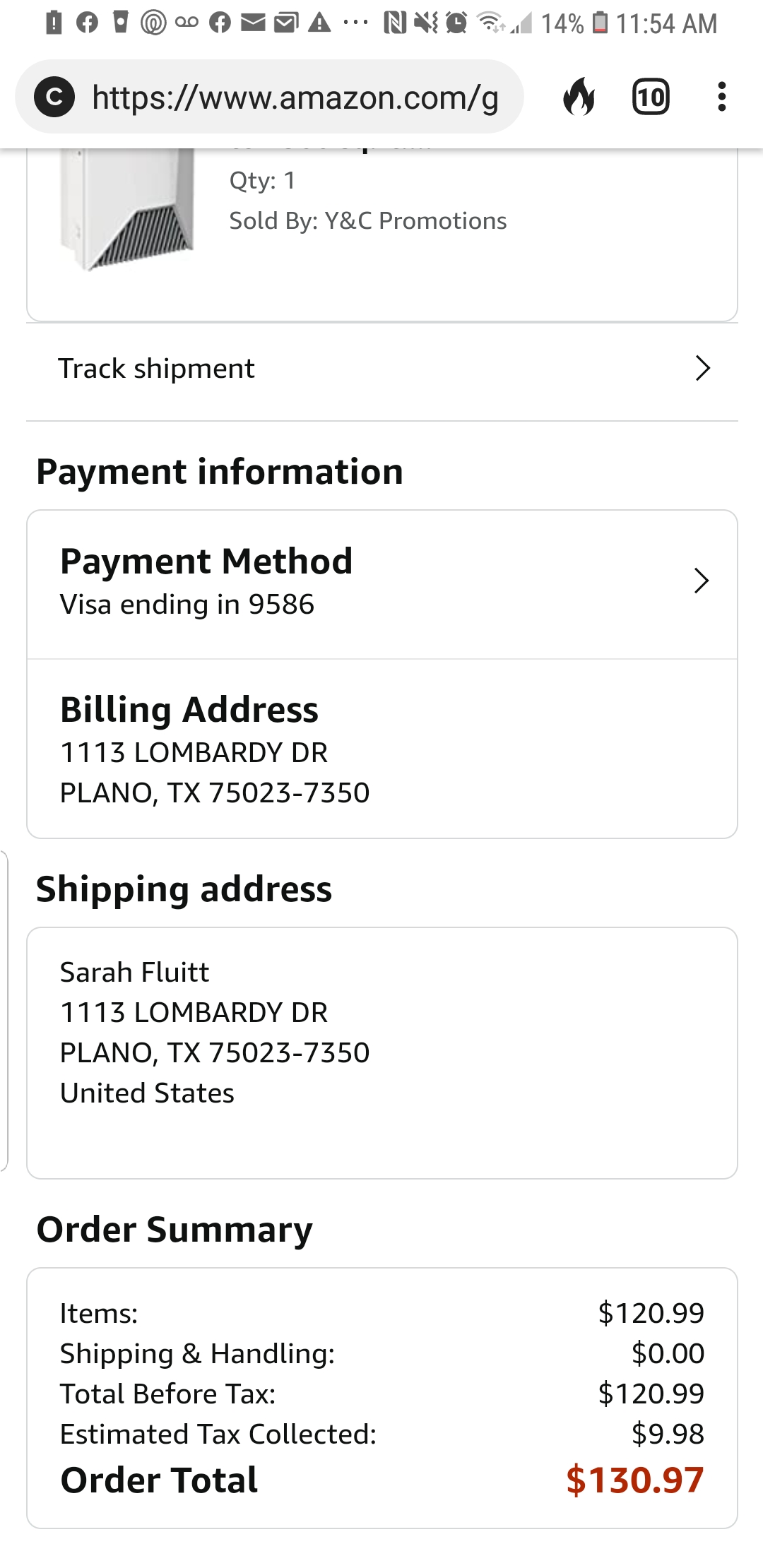Viewport: 763px width, 1568px height.
Task: Tap the warning triangle notification icon
Action: (319, 23)
